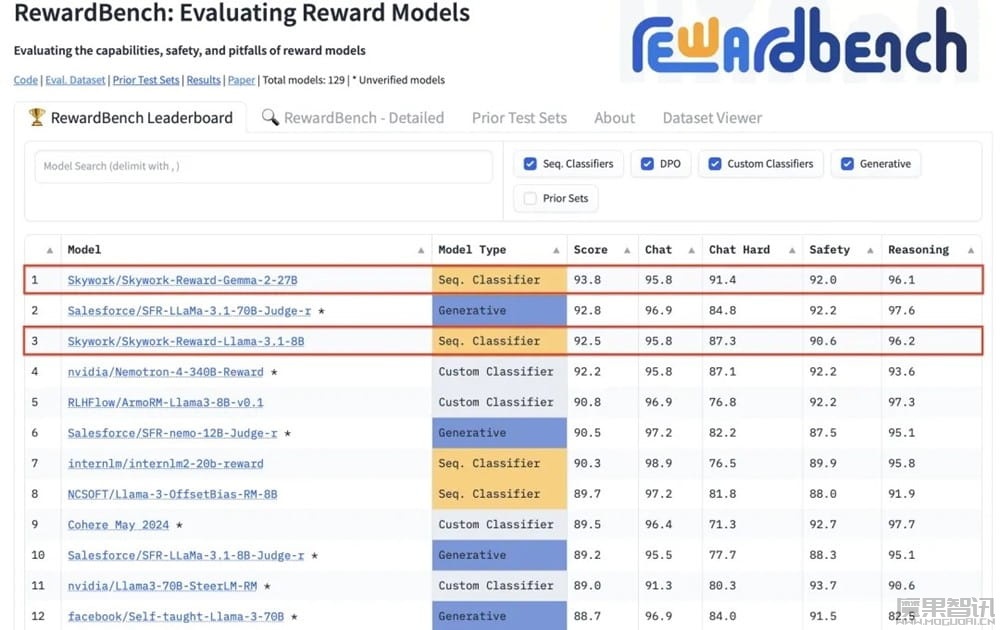The height and width of the screenshot is (630, 1000).
Task: Sort table by Safety column
Action: click(x=870, y=251)
